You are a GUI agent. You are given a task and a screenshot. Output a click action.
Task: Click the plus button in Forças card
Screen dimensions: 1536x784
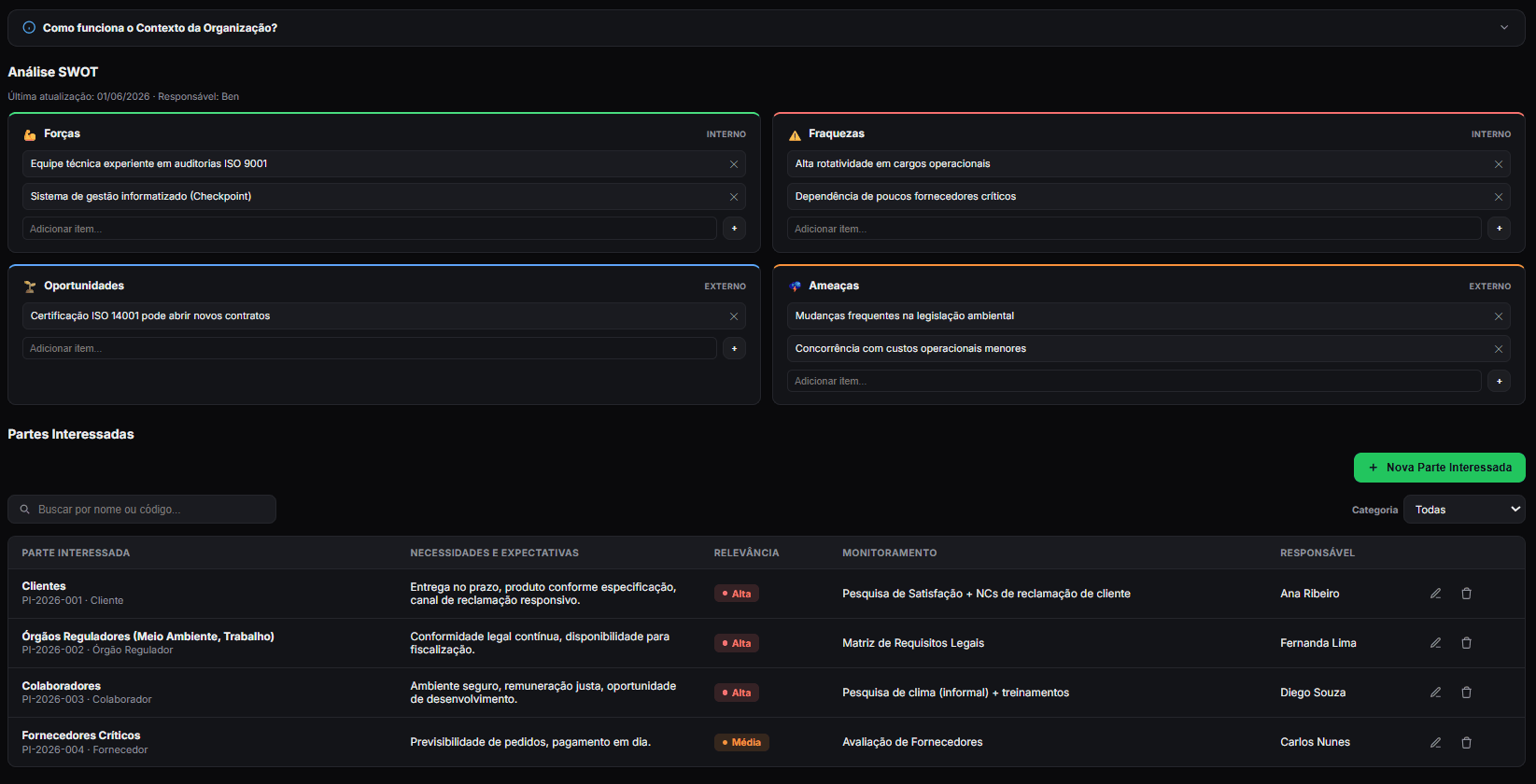point(734,229)
